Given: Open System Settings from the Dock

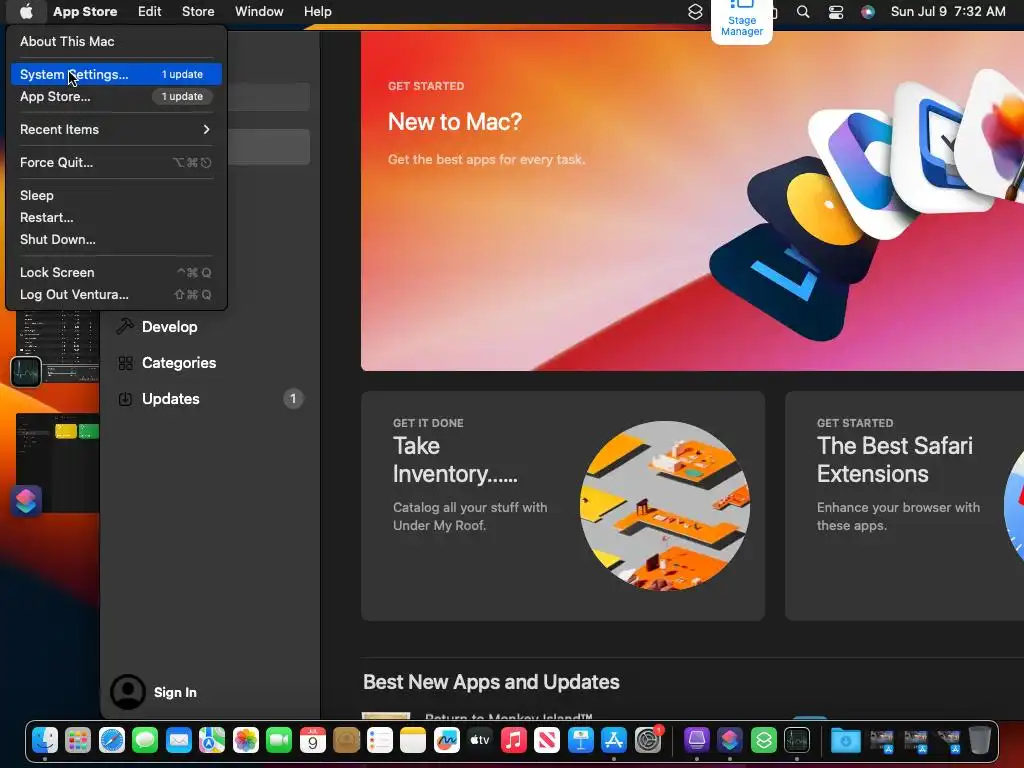Looking at the screenshot, I should (648, 740).
